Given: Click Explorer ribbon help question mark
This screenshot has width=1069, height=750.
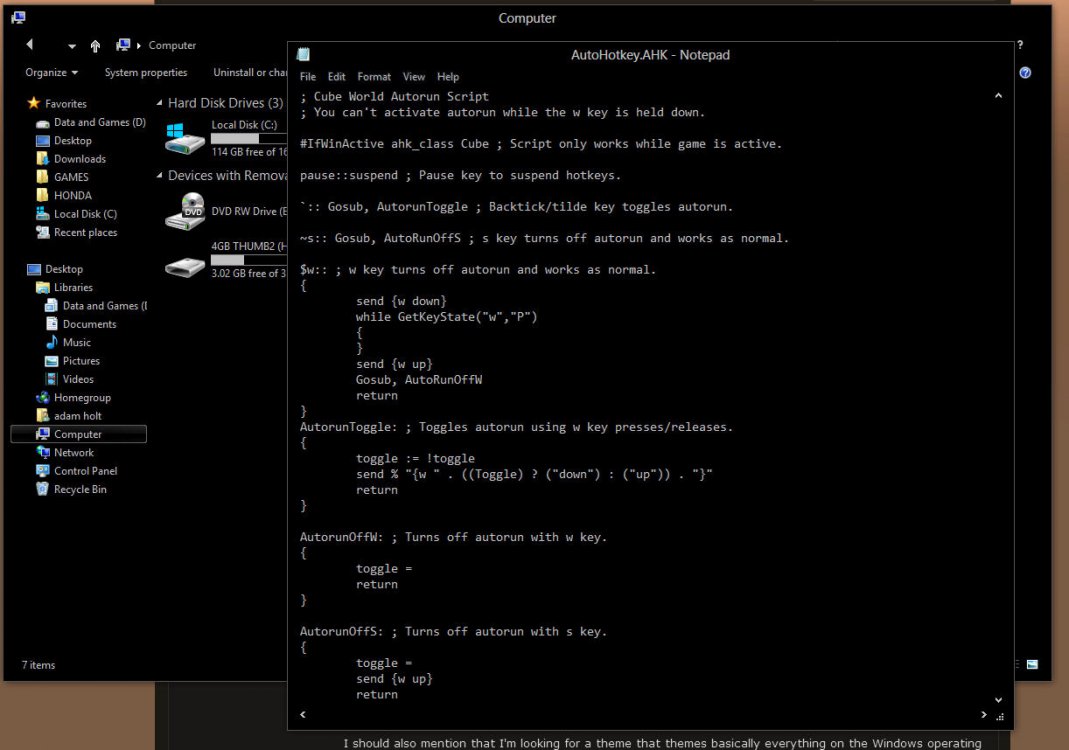Looking at the screenshot, I should [x=1020, y=44].
